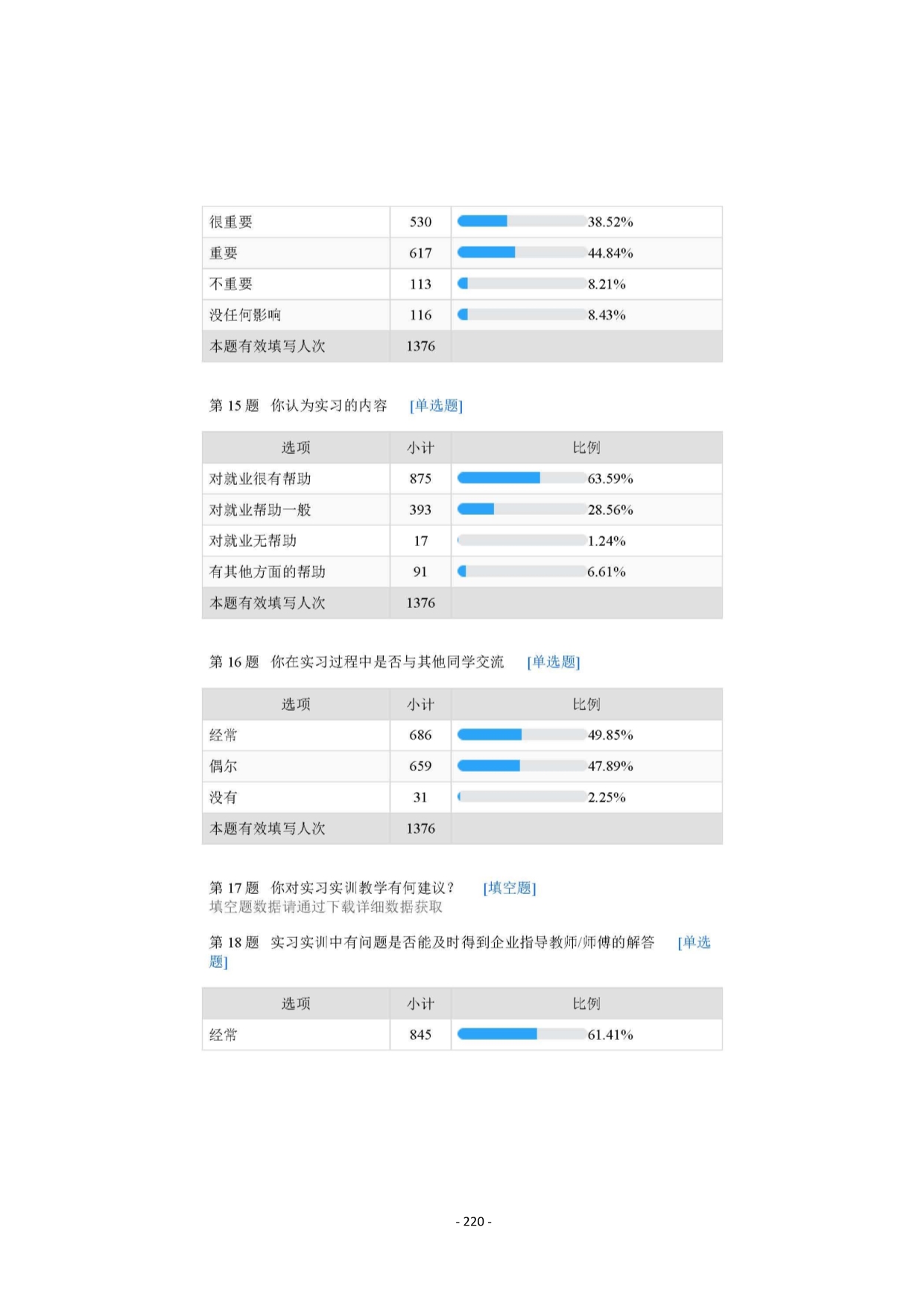Click the 44.84% progress bar for 重要
Screen dimensions: 924x1306
pyautogui.click(x=521, y=253)
